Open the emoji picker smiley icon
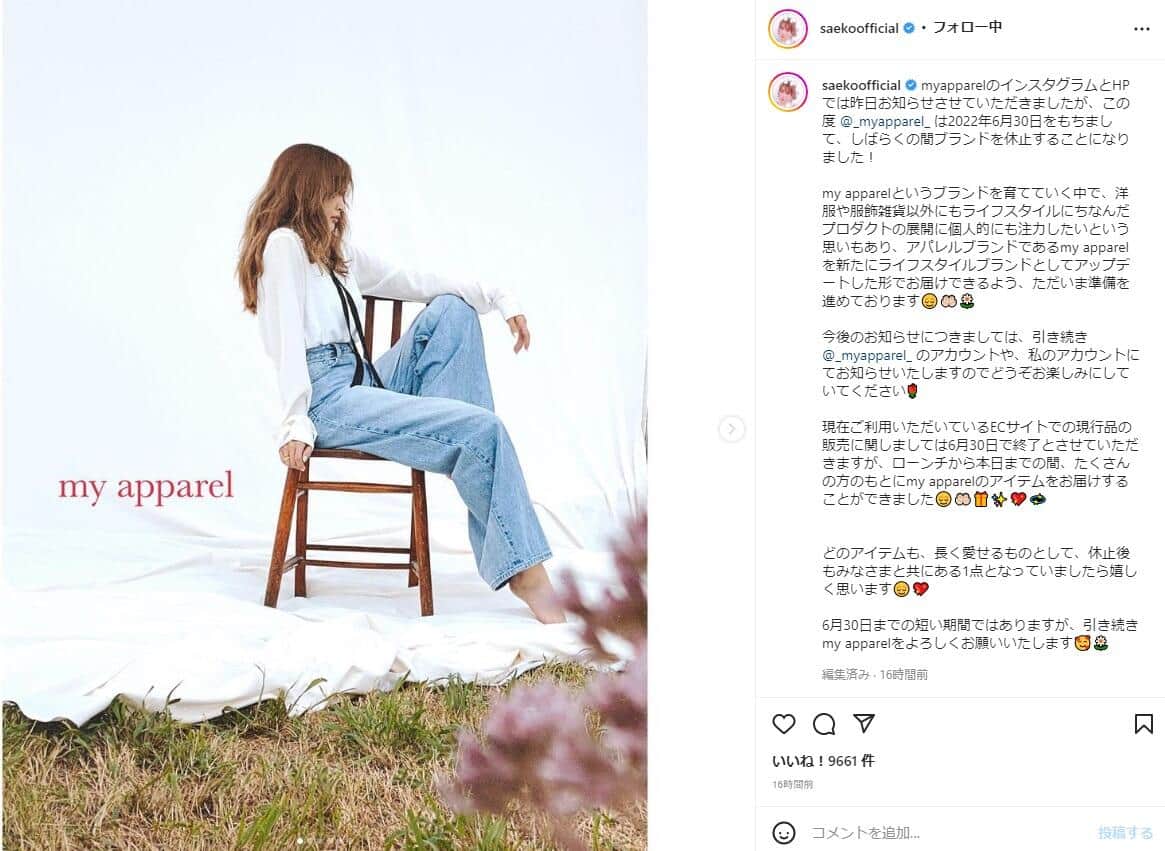 point(784,832)
